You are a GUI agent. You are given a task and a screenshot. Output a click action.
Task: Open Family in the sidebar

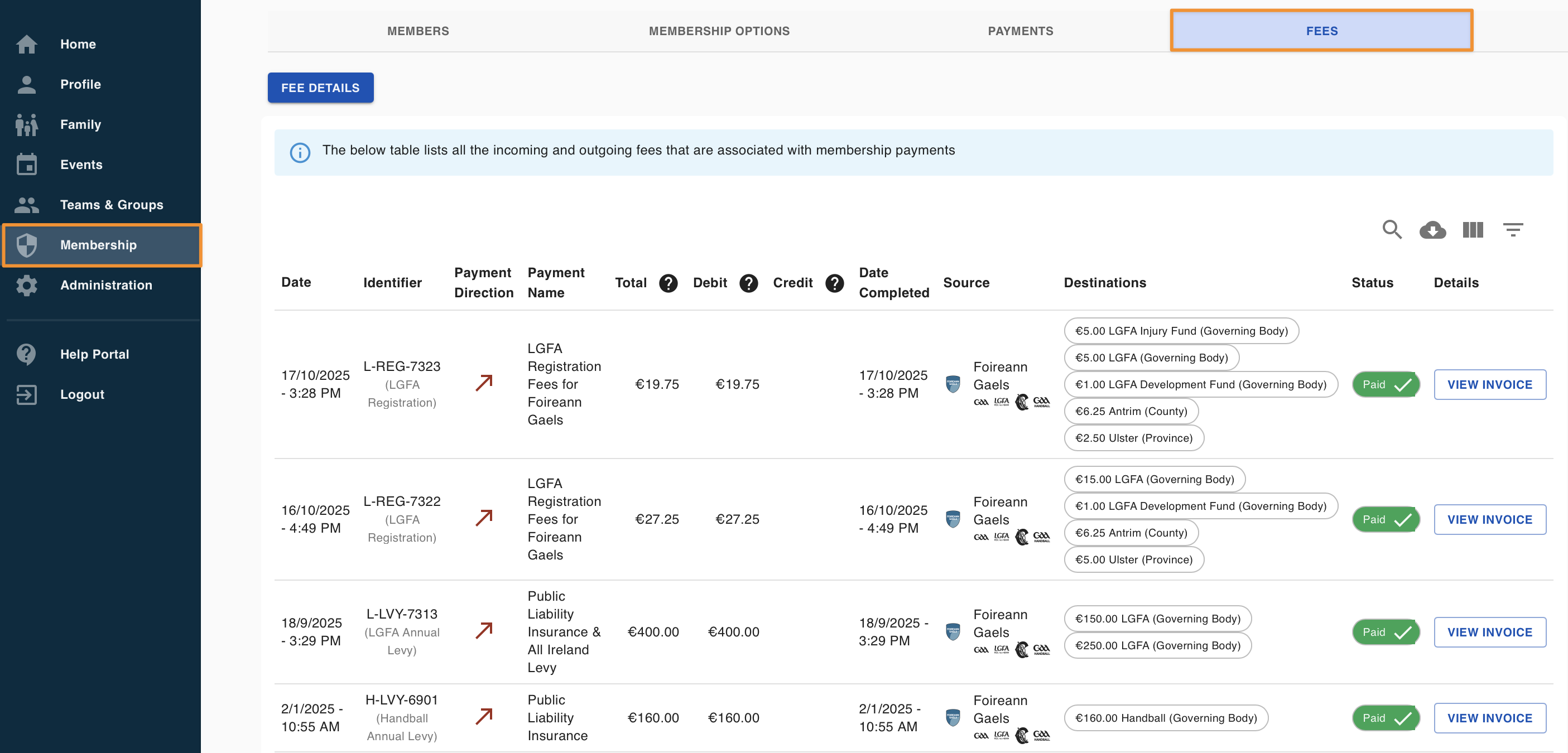[x=100, y=124]
